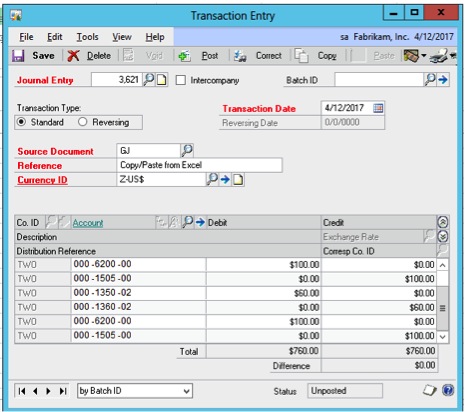465x412 pixels.
Task: Open Account lookup magnifier in grid header
Action: (188, 222)
